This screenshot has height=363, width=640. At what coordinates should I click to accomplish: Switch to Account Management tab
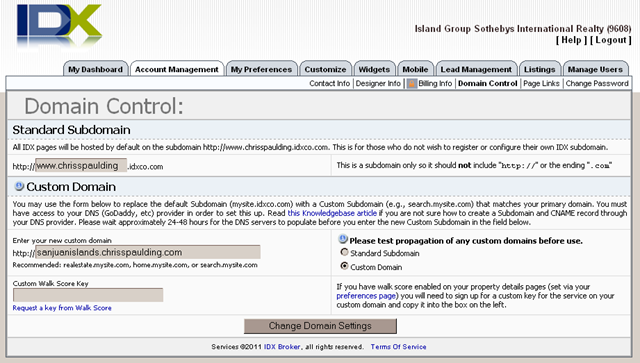tap(177, 69)
